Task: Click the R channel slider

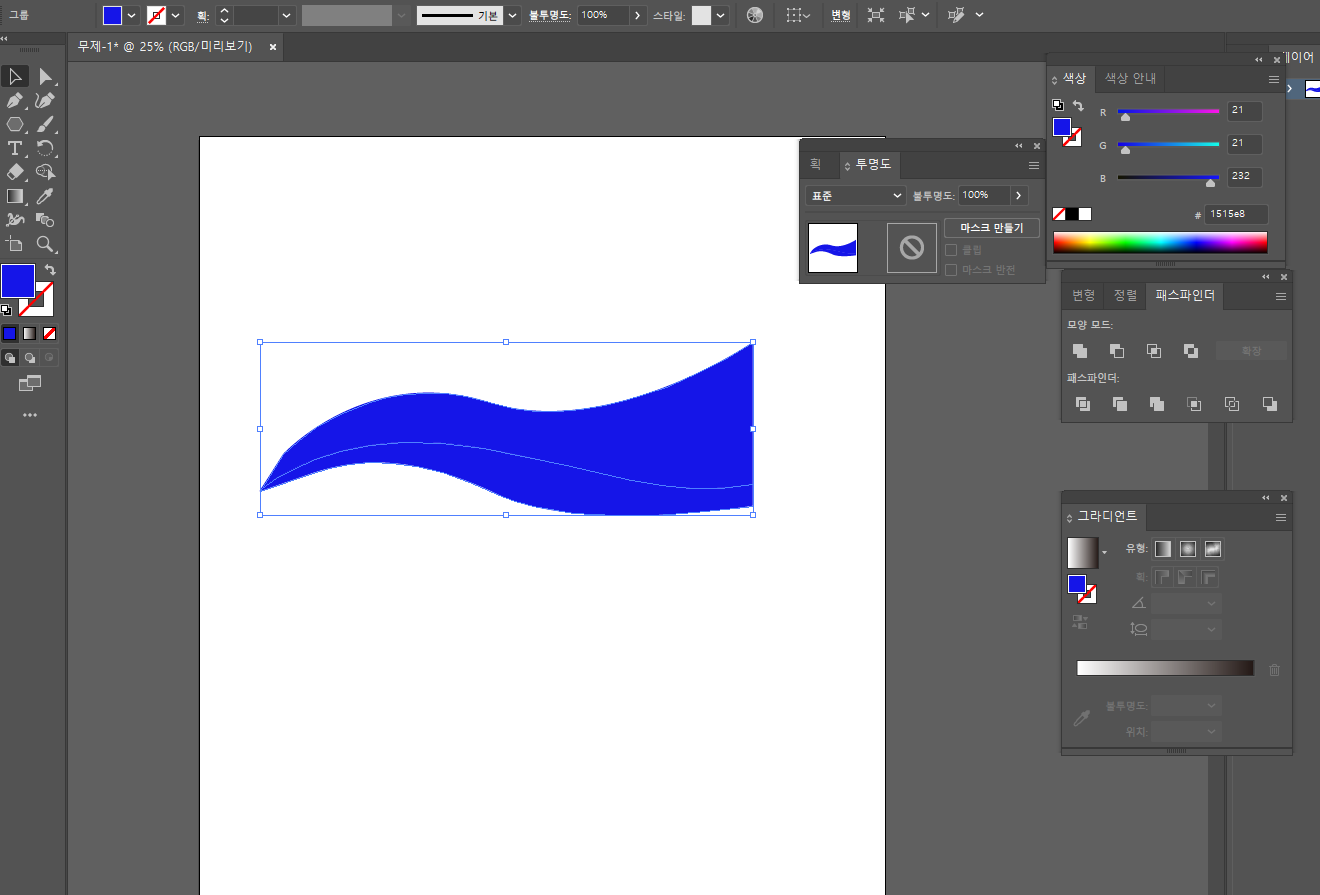Action: point(1168,112)
